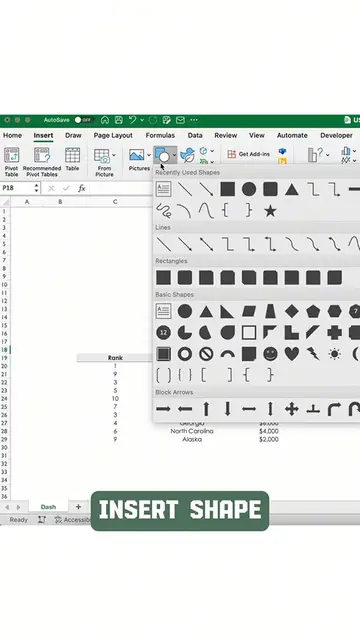Select the Up Arrow in Block Arrows
360x640 pixels.
pyautogui.click(x=206, y=409)
